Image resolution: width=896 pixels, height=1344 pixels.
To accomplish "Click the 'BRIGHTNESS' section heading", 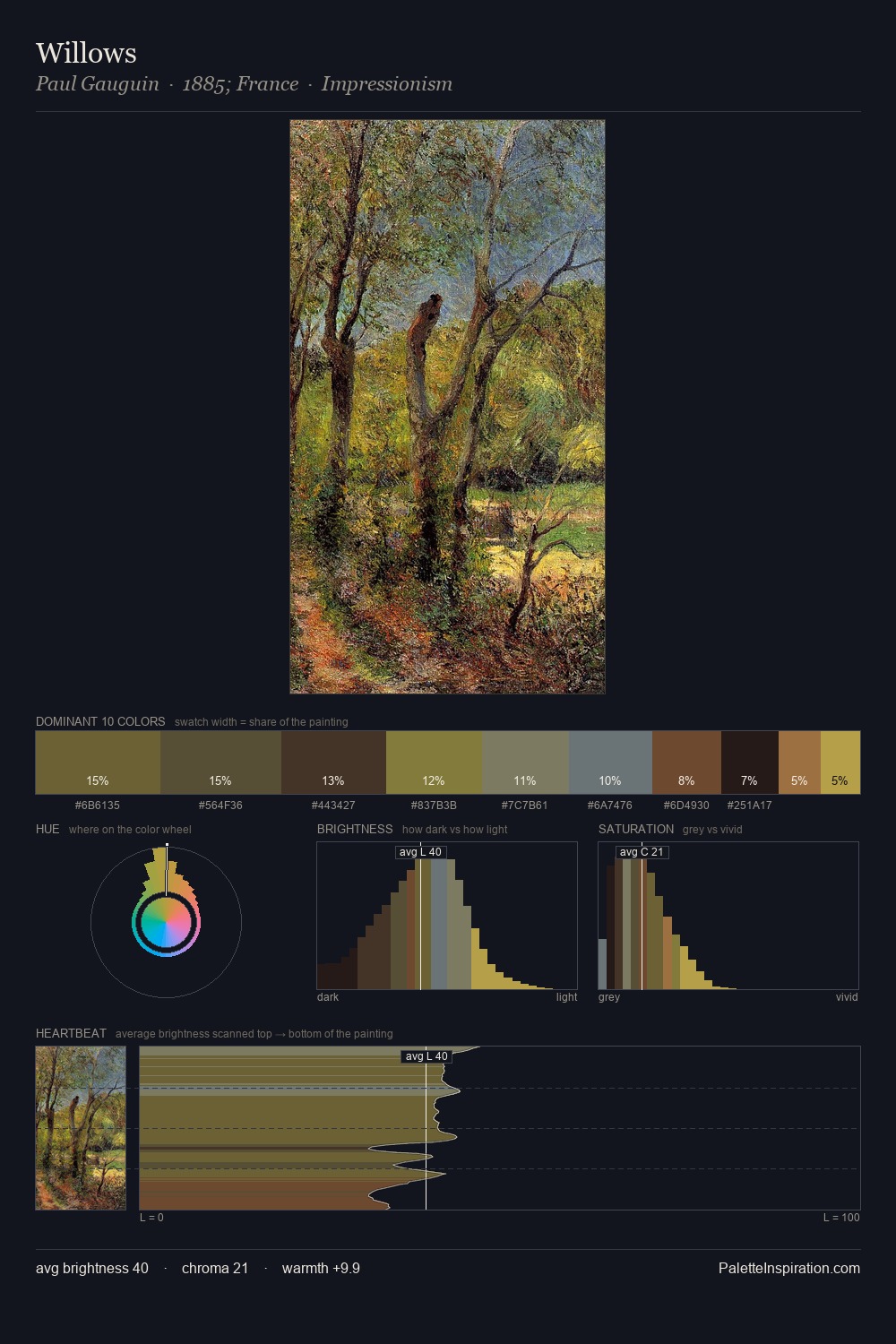I will click(355, 829).
